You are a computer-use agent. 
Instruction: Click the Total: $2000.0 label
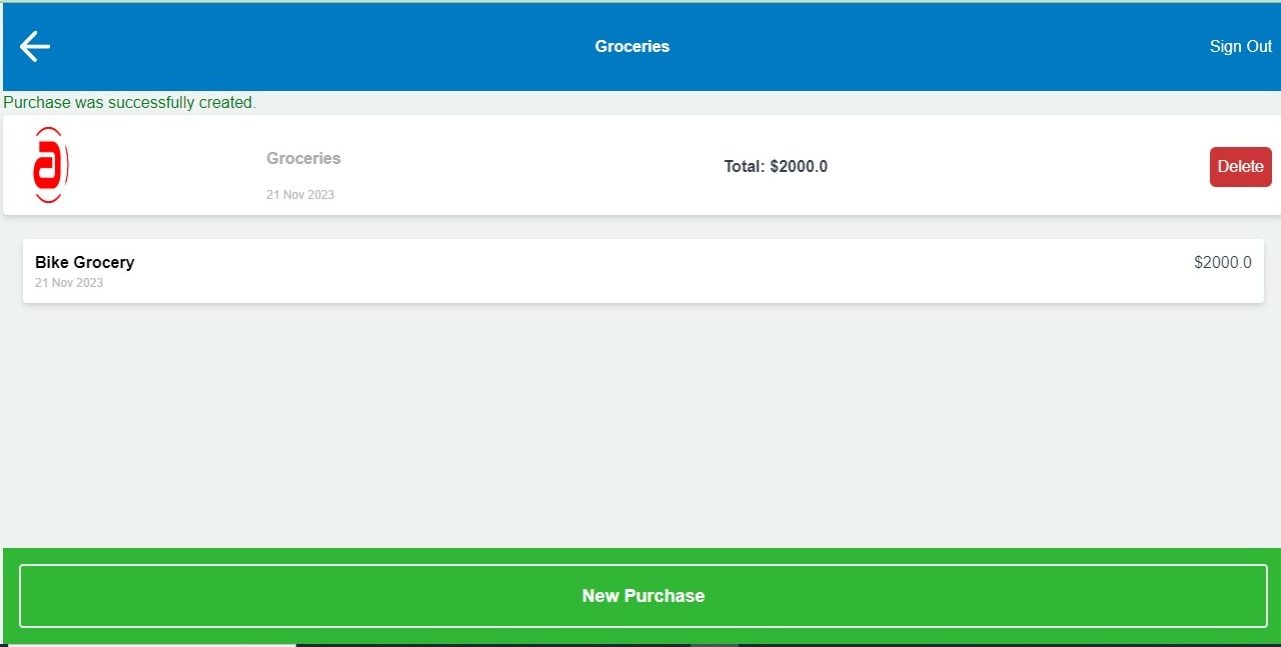tap(776, 167)
